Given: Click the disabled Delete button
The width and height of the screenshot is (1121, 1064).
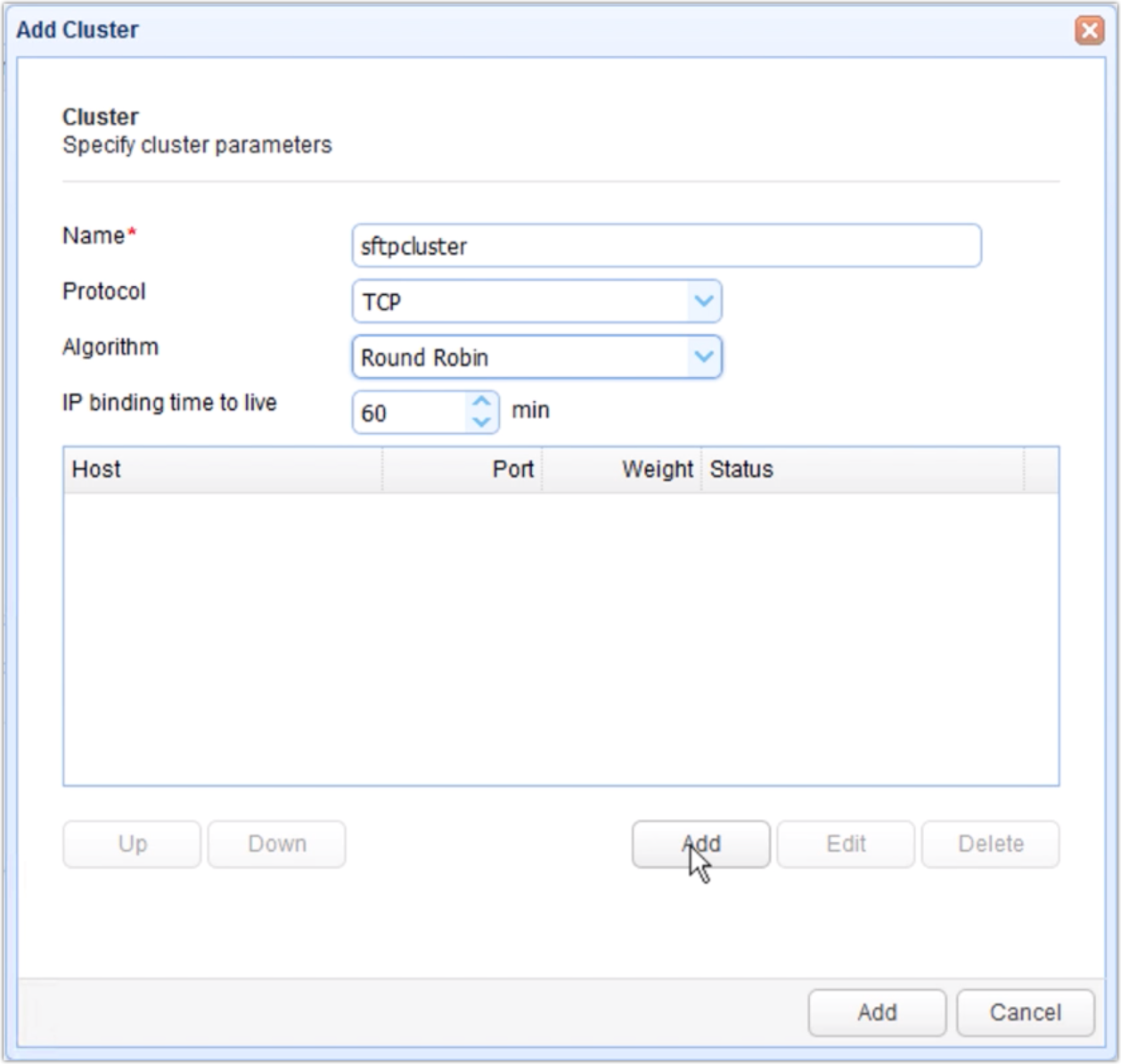Looking at the screenshot, I should [x=990, y=844].
